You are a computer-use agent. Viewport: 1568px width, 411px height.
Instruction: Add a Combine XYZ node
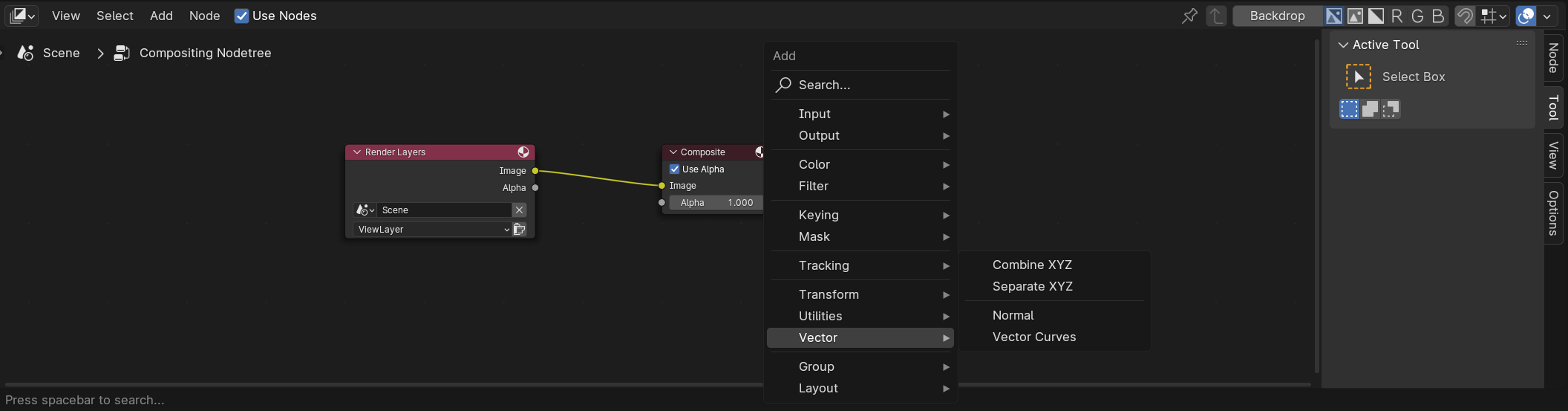1055,265
